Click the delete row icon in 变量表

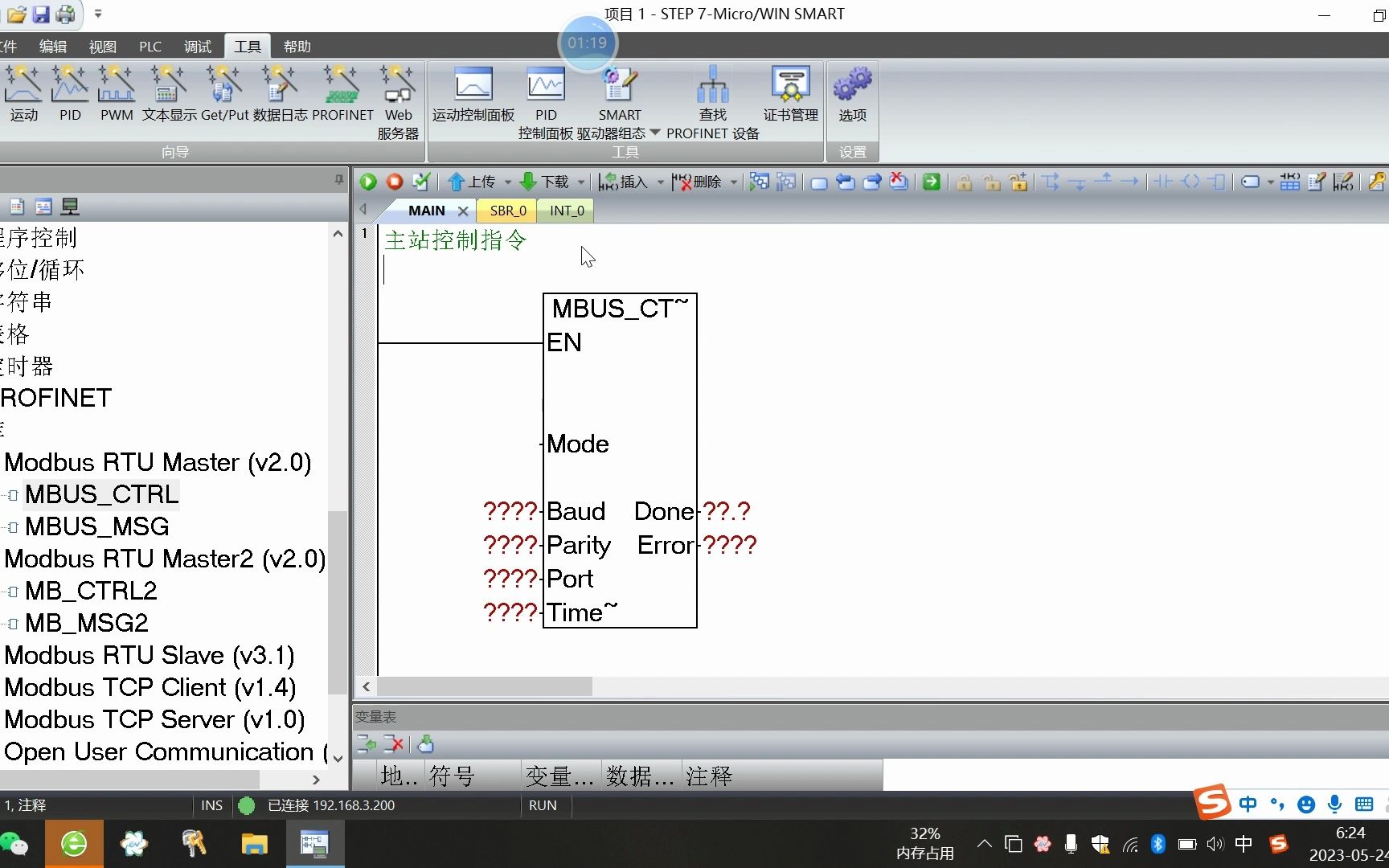393,744
